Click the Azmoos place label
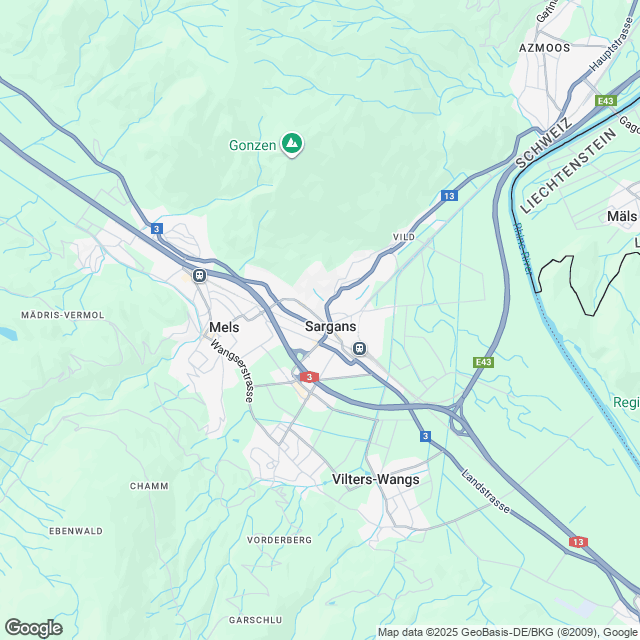This screenshot has height=640, width=640. pos(544,48)
